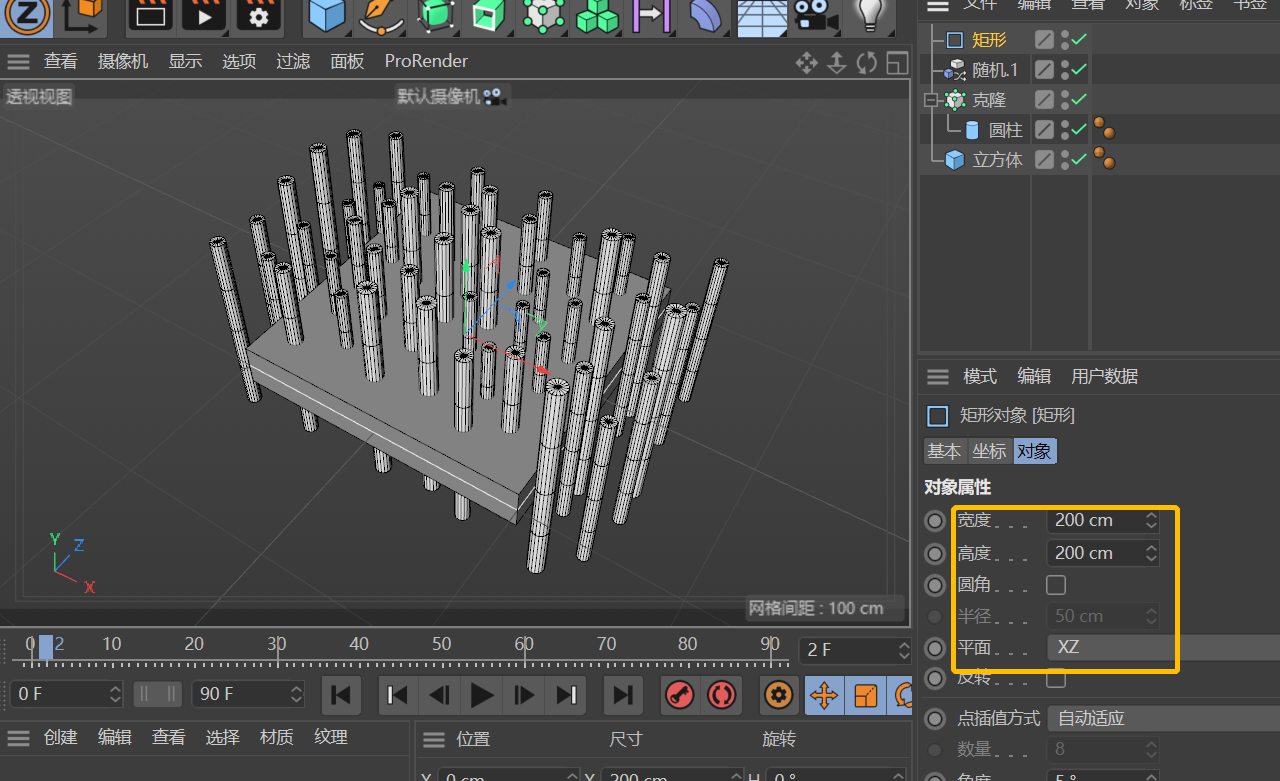Click the Cube primitive icon in top toolbar
1280x781 pixels.
327,15
